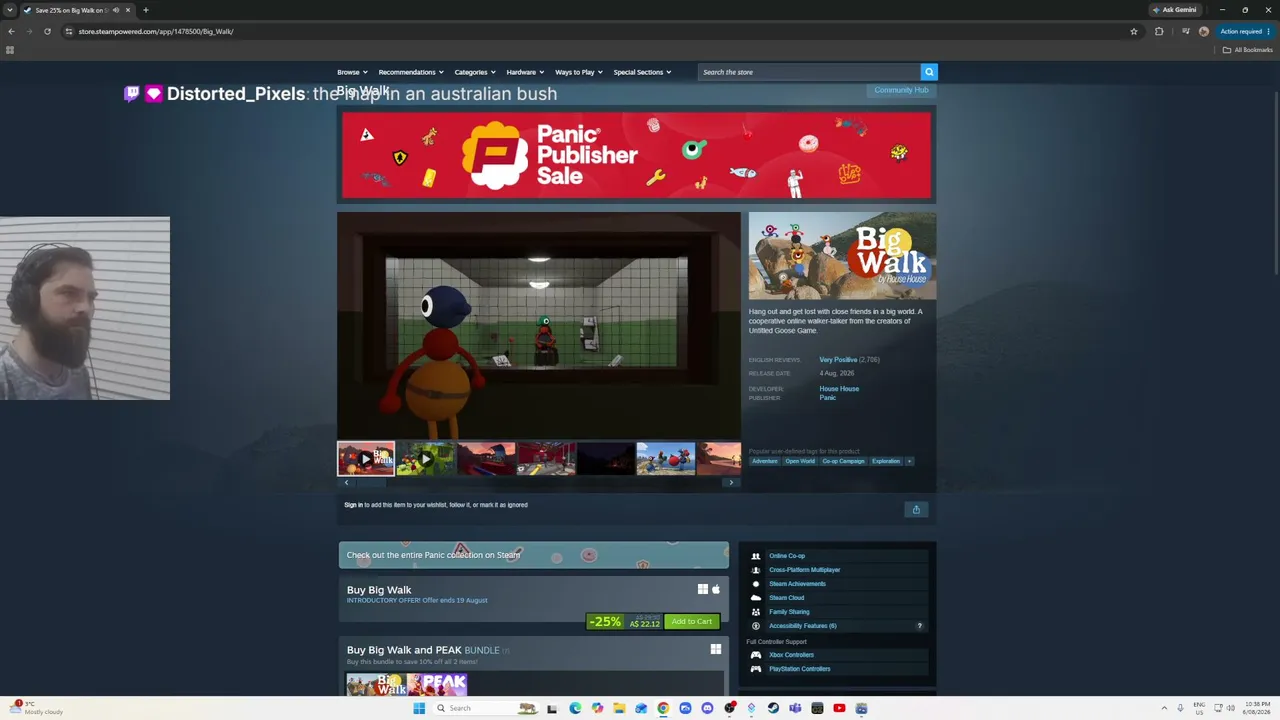This screenshot has height=720, width=1280.
Task: Open Chrome extensions puzzle icon
Action: tap(1159, 31)
